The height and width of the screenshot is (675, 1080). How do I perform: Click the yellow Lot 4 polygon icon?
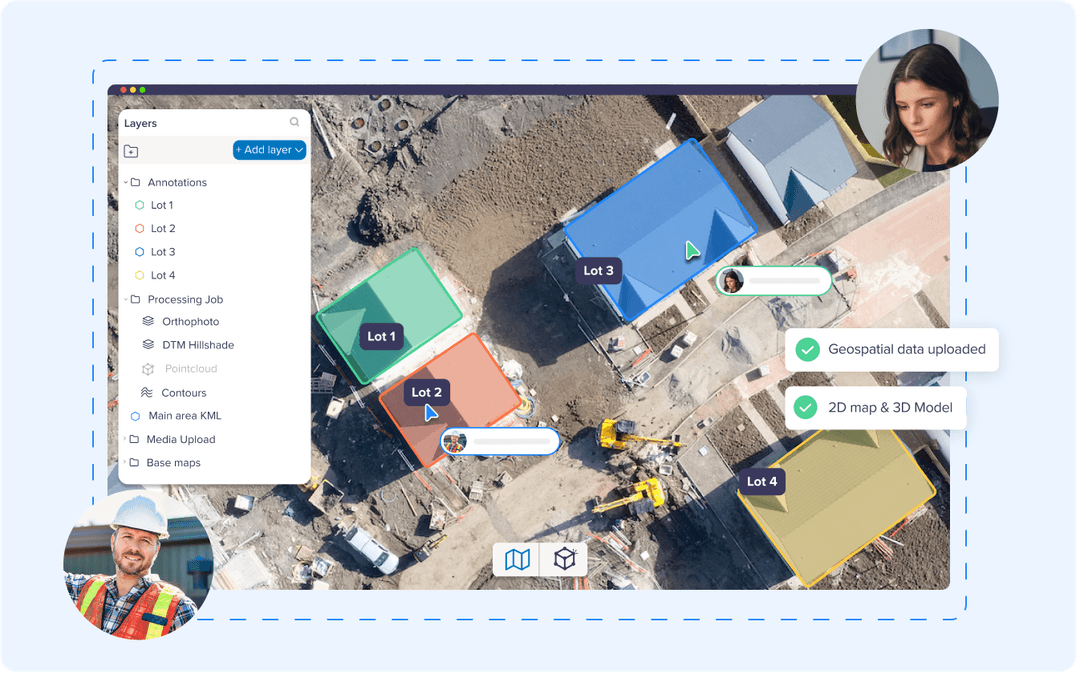coord(139,276)
